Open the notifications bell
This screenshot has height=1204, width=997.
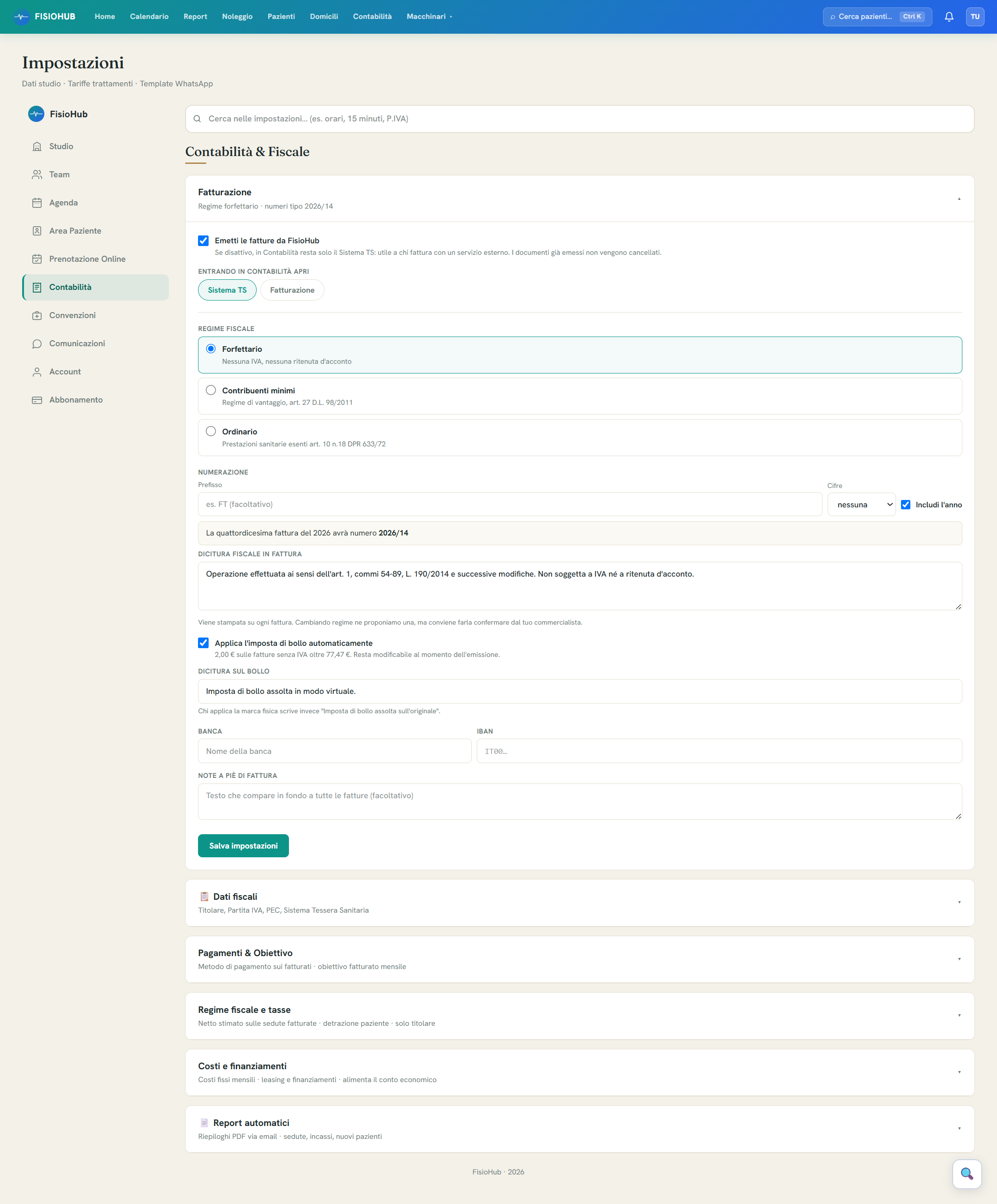click(949, 17)
